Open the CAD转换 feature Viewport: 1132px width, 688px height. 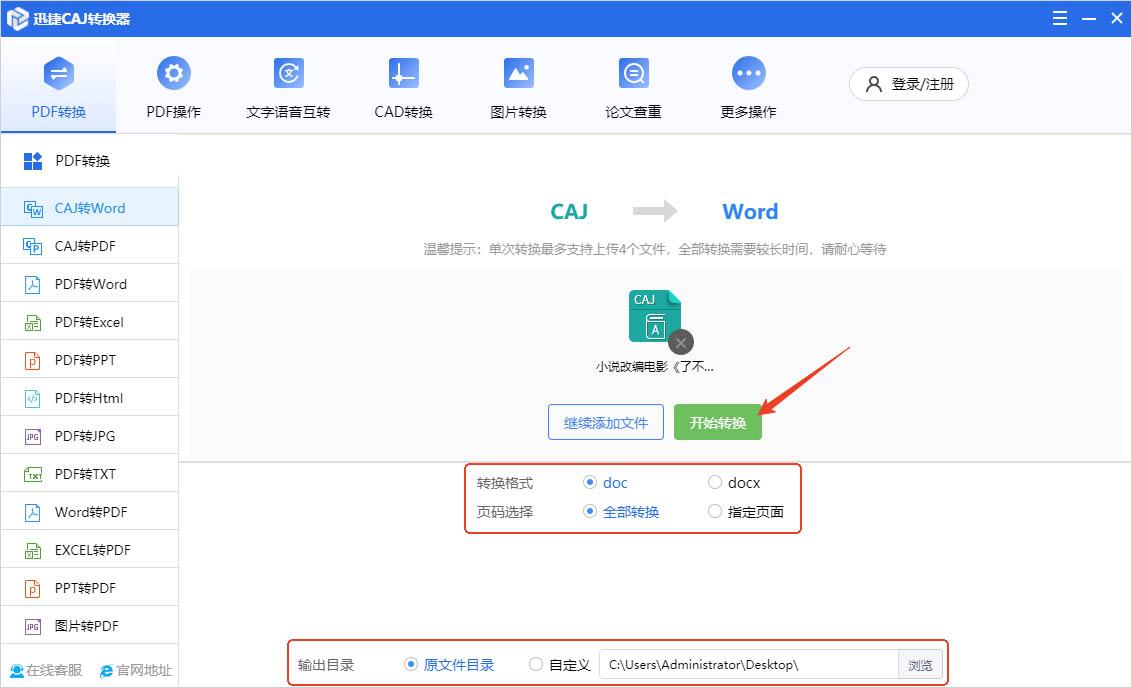(x=402, y=85)
